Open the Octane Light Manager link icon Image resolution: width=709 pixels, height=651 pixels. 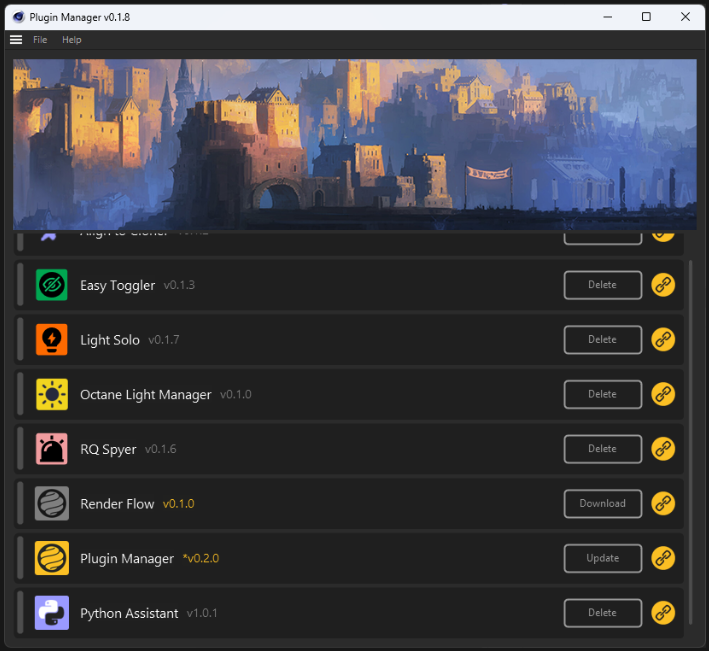(x=663, y=394)
